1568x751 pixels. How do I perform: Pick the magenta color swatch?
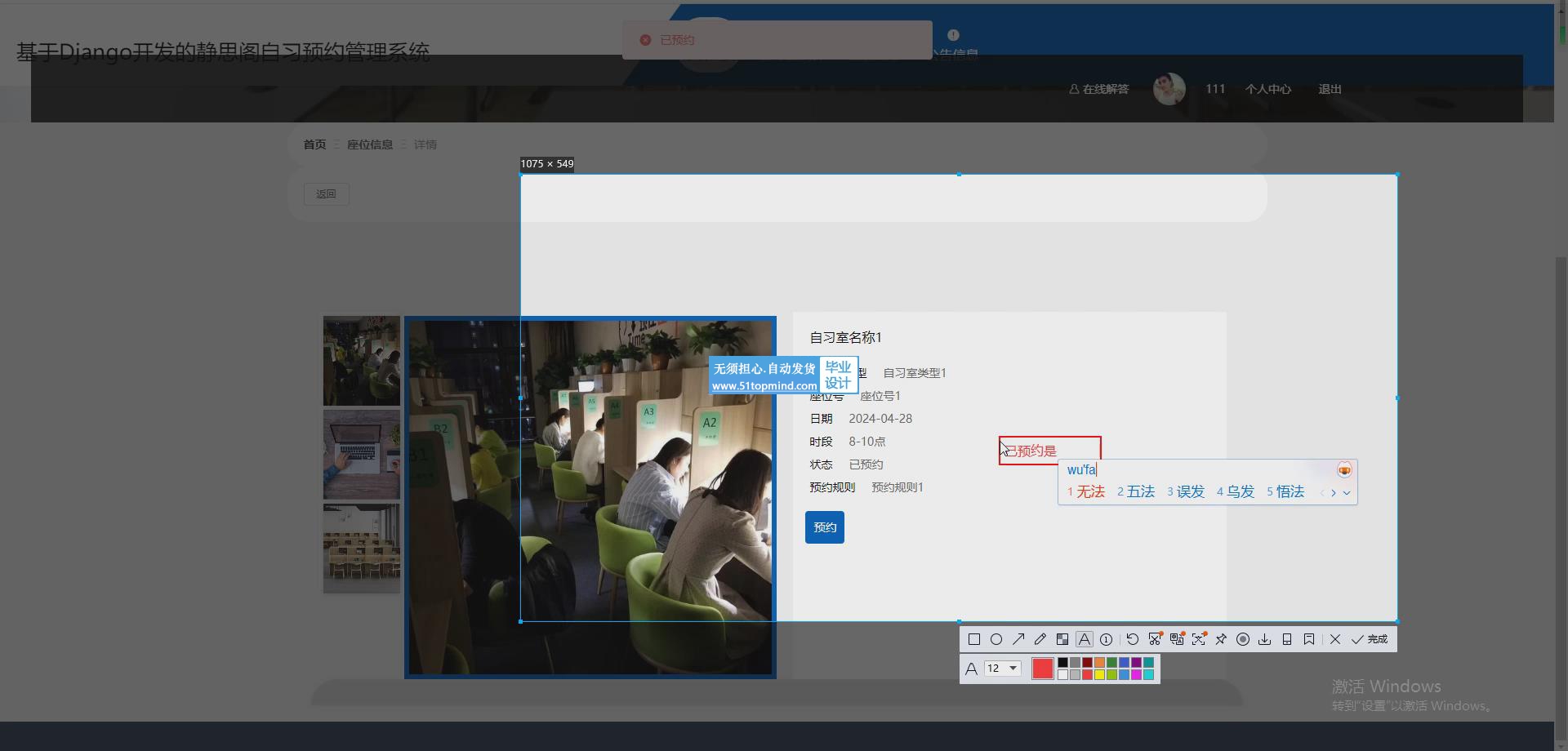pos(1136,675)
